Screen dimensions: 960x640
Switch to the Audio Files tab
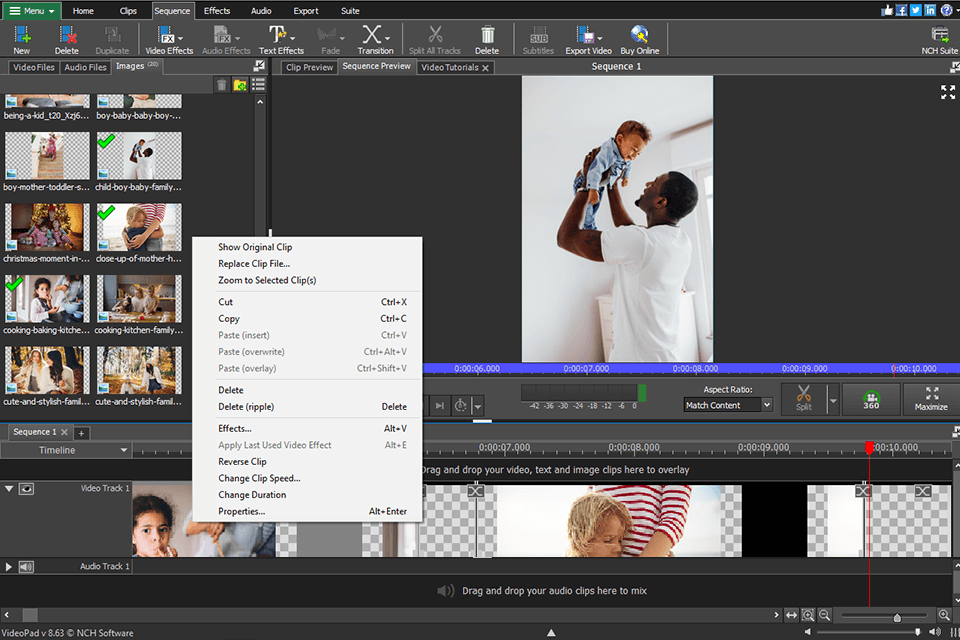point(85,67)
